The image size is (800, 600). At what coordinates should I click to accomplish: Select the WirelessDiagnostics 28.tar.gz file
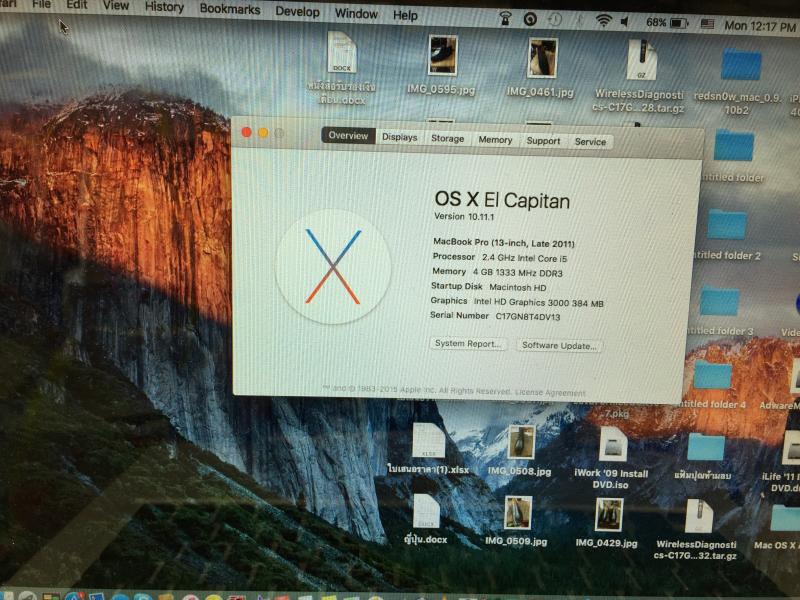641,60
